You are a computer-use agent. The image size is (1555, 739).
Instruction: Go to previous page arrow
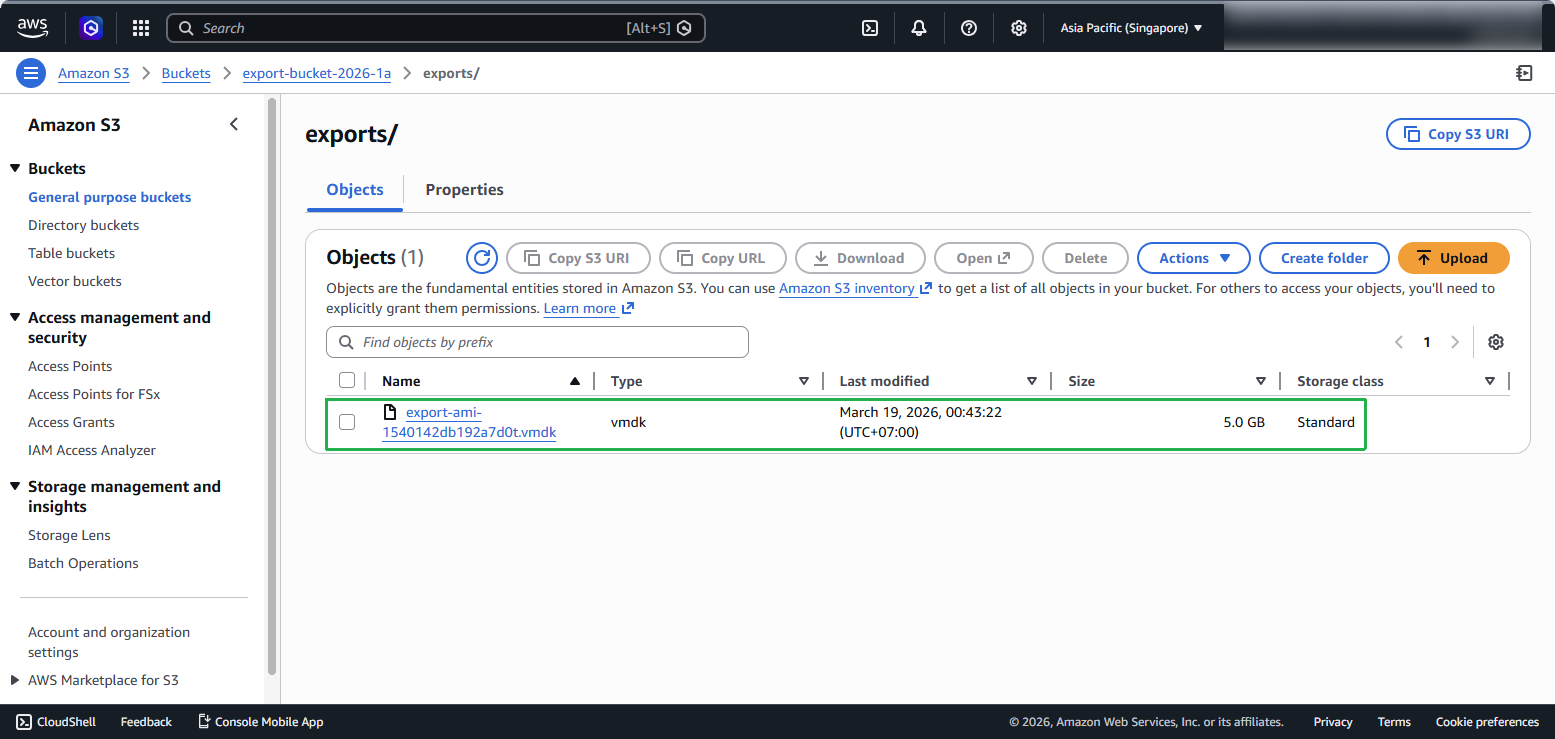(1399, 342)
